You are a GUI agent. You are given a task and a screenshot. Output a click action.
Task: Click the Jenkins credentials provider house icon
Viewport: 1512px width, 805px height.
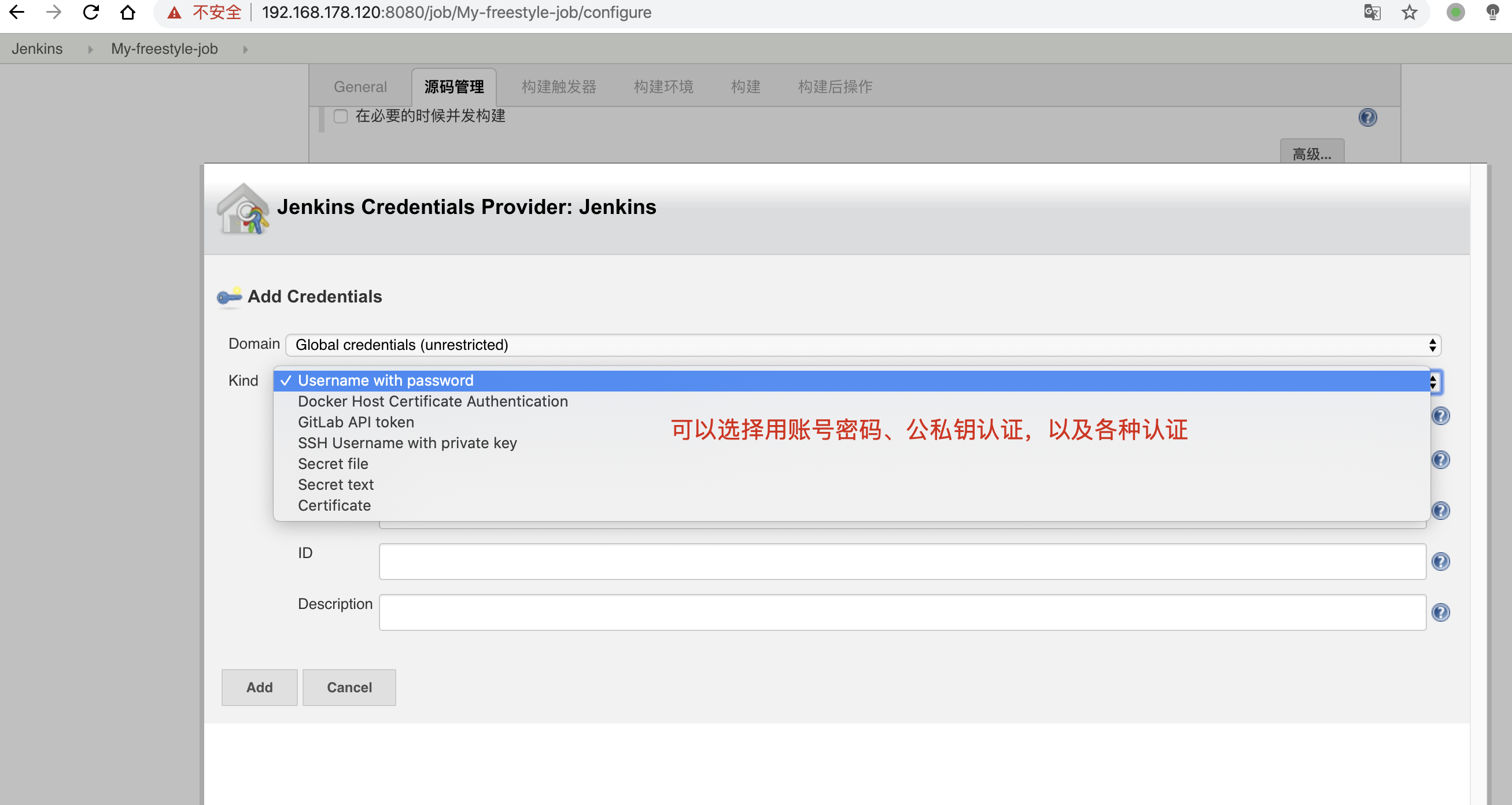click(242, 209)
